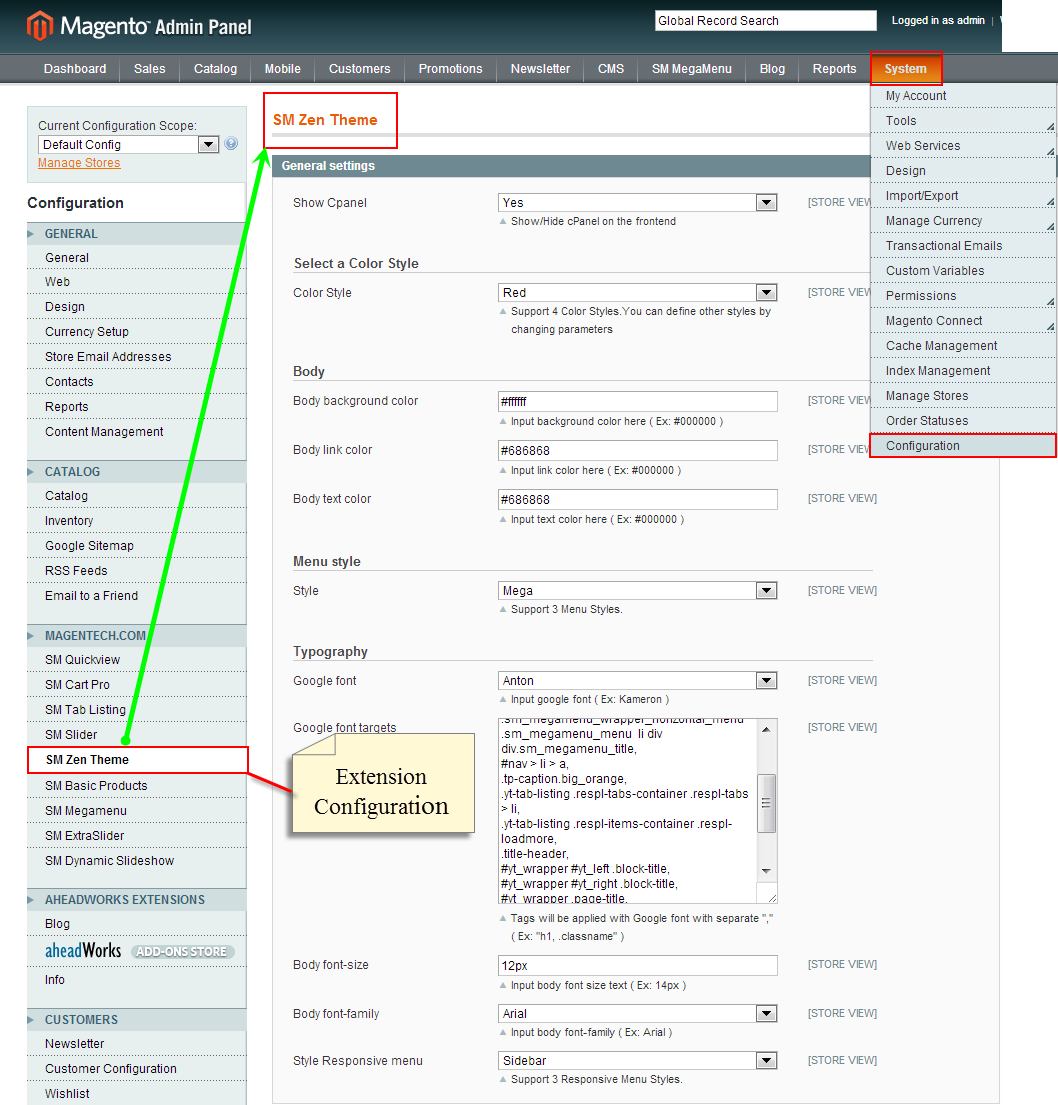Click the Manage Stores link under scope

point(79,163)
